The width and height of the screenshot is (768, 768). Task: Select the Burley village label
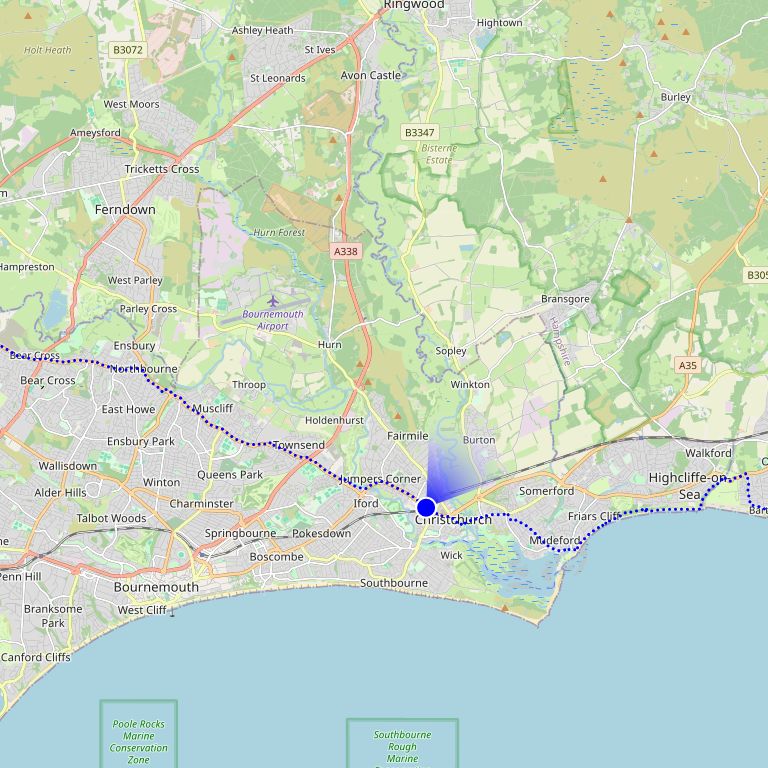[675, 97]
